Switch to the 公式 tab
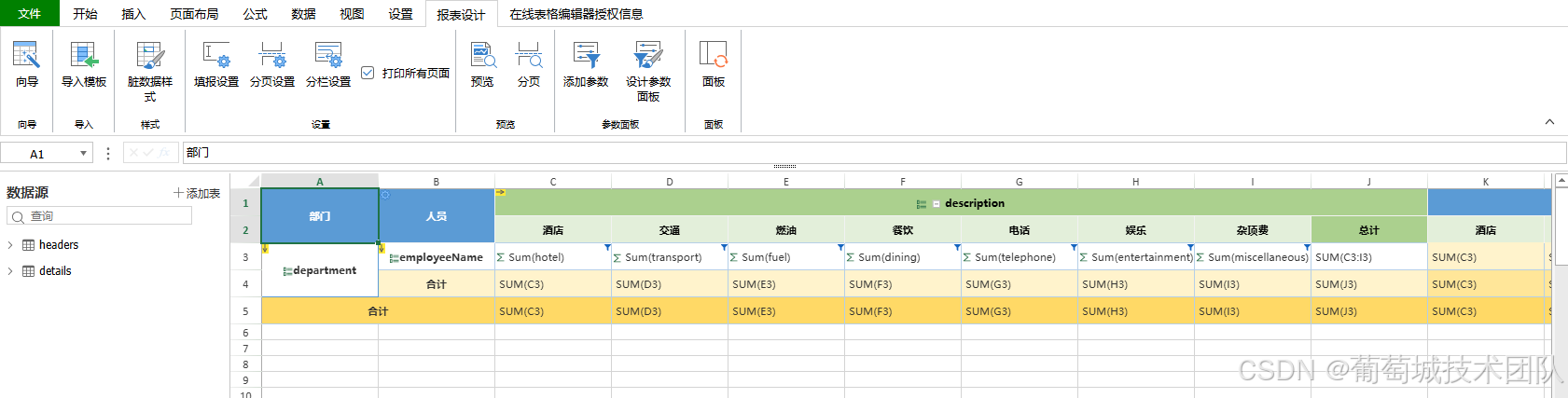 coord(255,14)
